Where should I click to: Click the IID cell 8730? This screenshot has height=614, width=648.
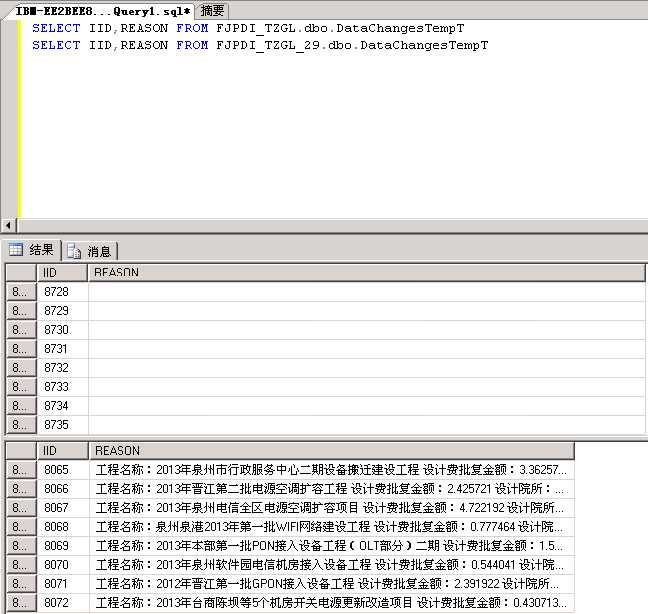tap(62, 330)
